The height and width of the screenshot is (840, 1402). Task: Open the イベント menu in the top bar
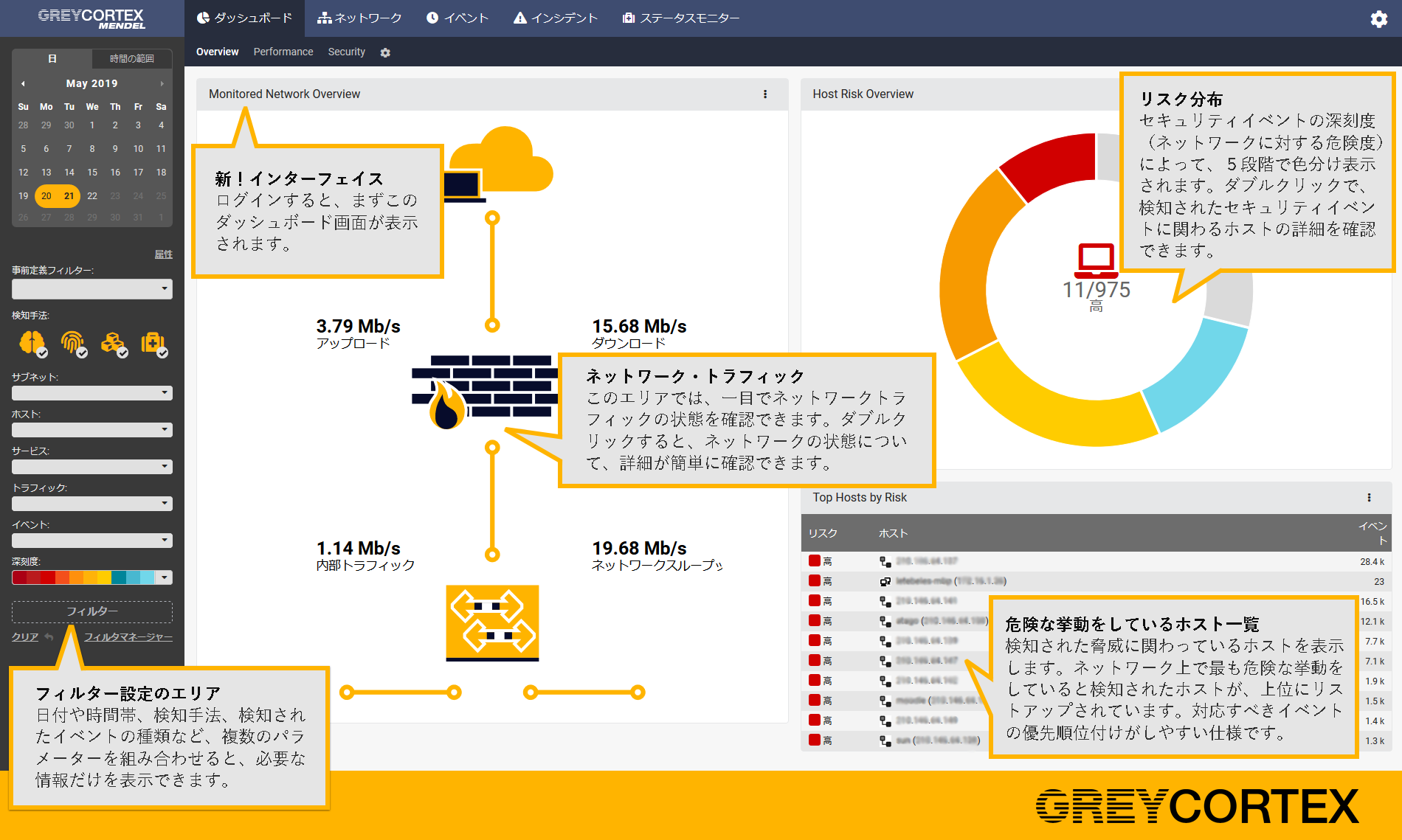(x=457, y=18)
